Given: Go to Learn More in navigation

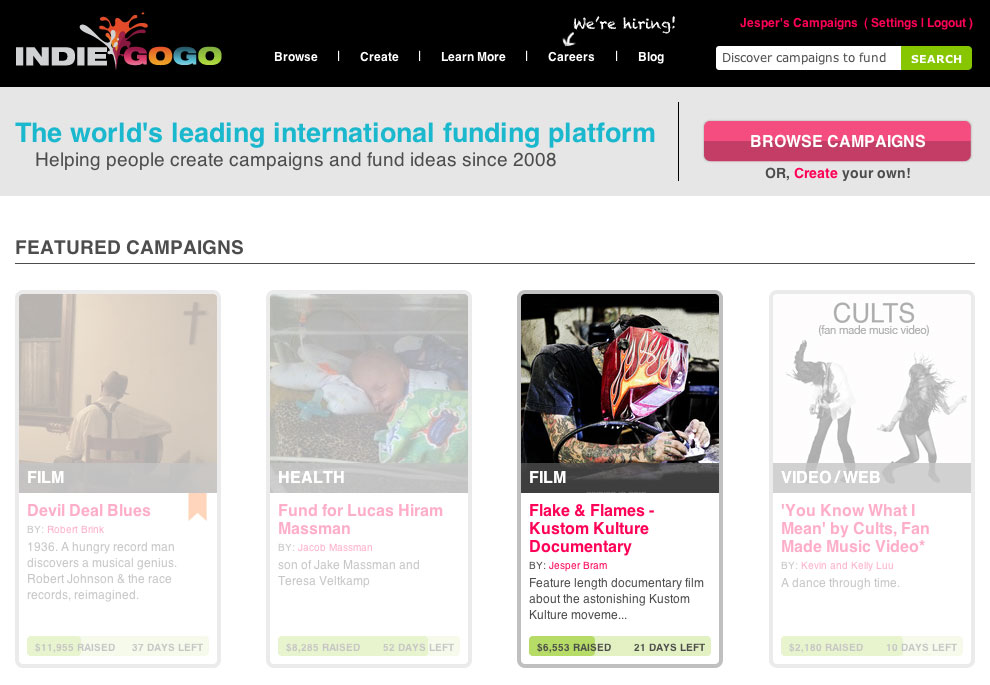Looking at the screenshot, I should [x=473, y=57].
